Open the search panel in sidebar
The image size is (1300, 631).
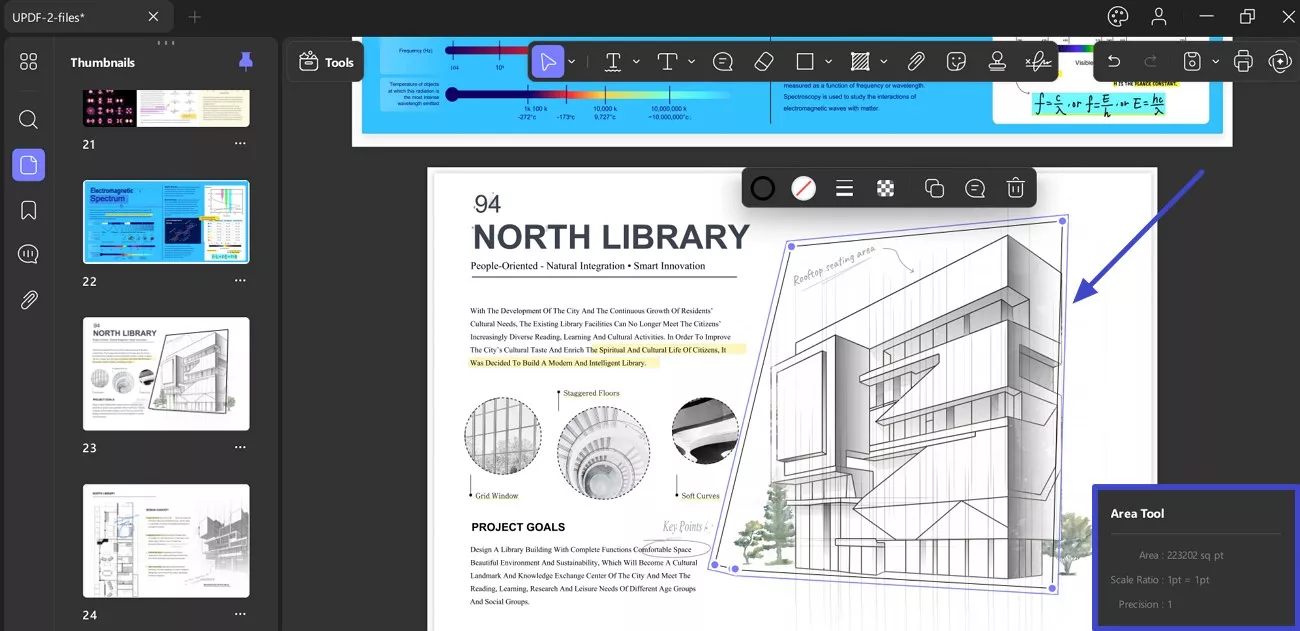(x=28, y=119)
